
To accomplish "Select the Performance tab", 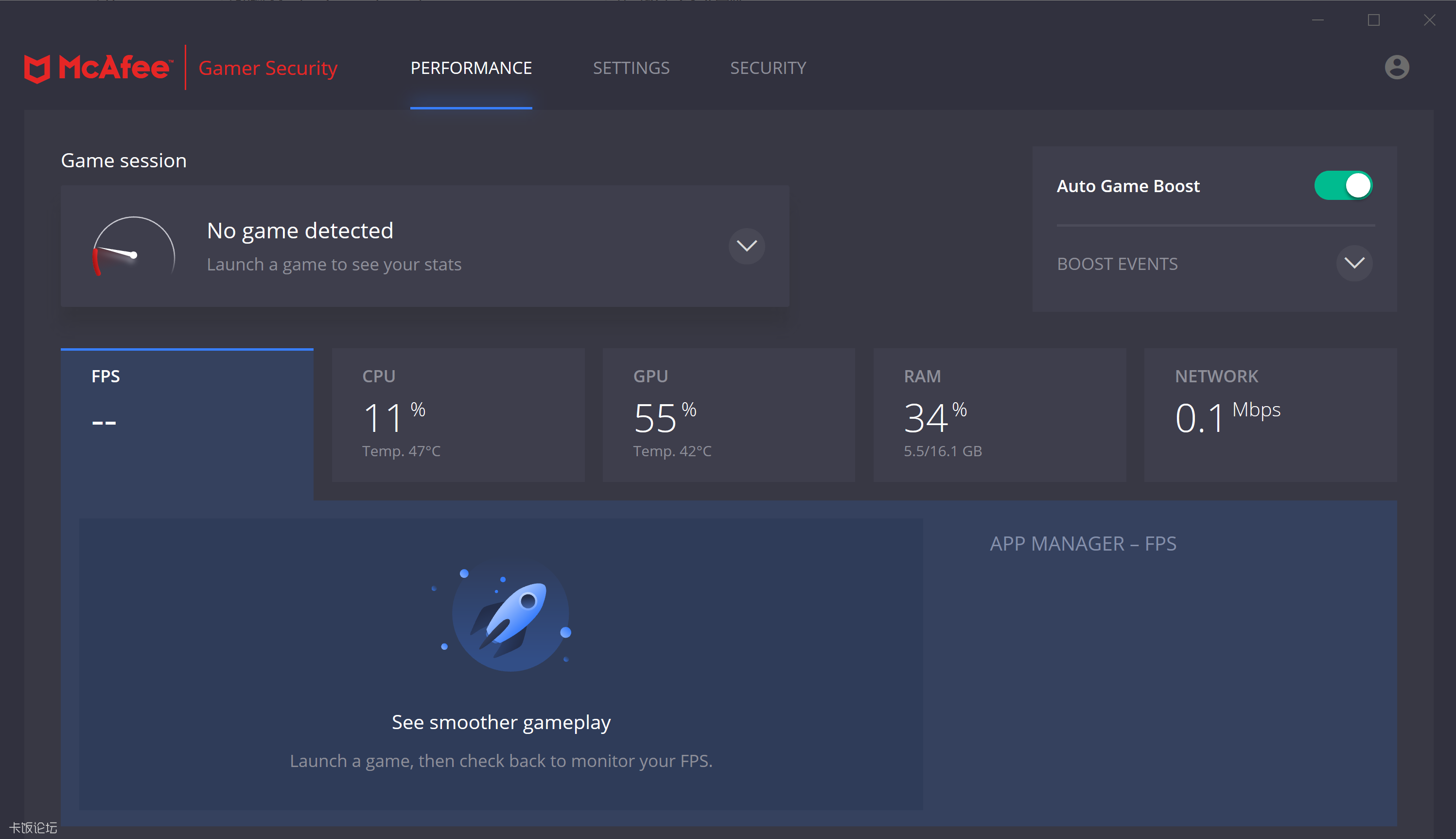I will click(x=471, y=68).
